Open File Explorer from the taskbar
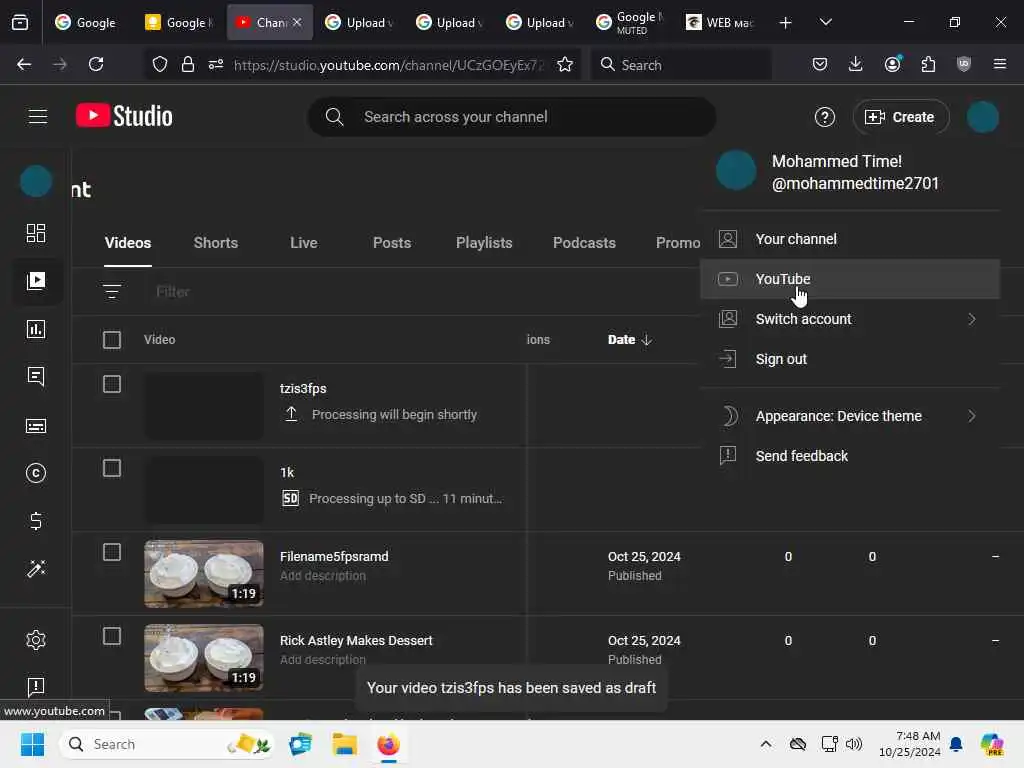The height and width of the screenshot is (768, 1024). click(344, 744)
